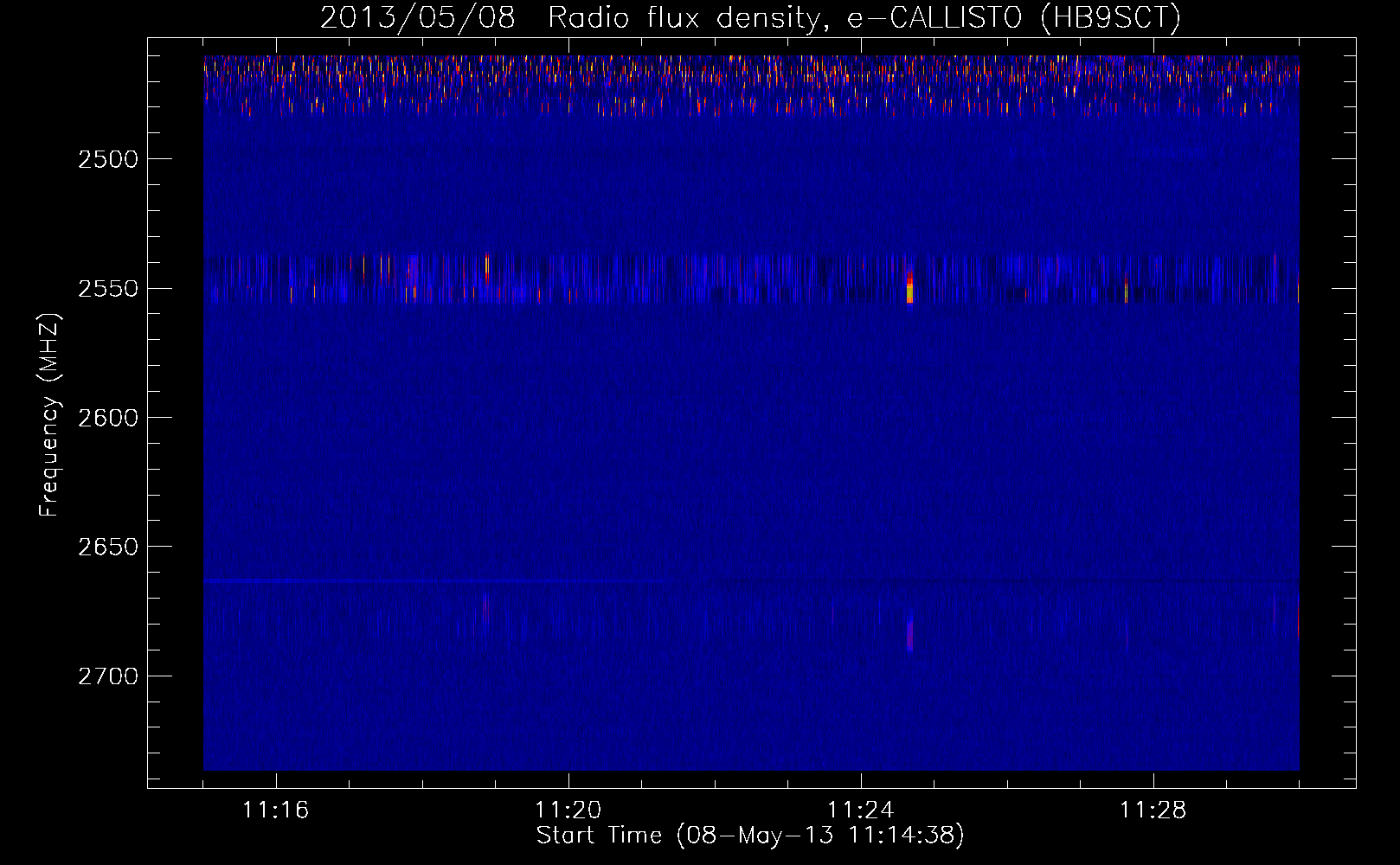Click the 2650 frequency tick label

[108, 547]
